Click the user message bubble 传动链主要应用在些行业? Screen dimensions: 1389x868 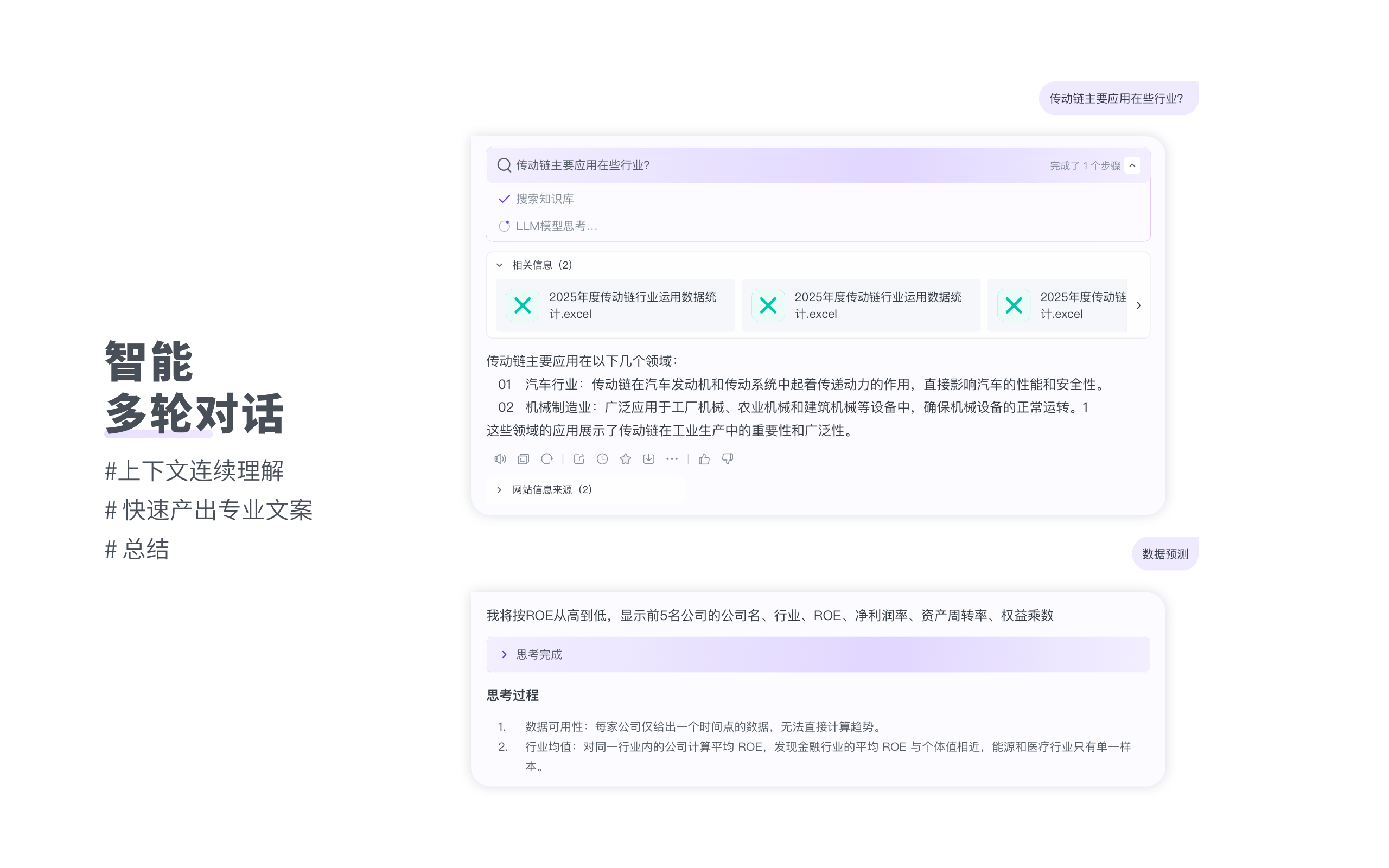[x=1118, y=98]
